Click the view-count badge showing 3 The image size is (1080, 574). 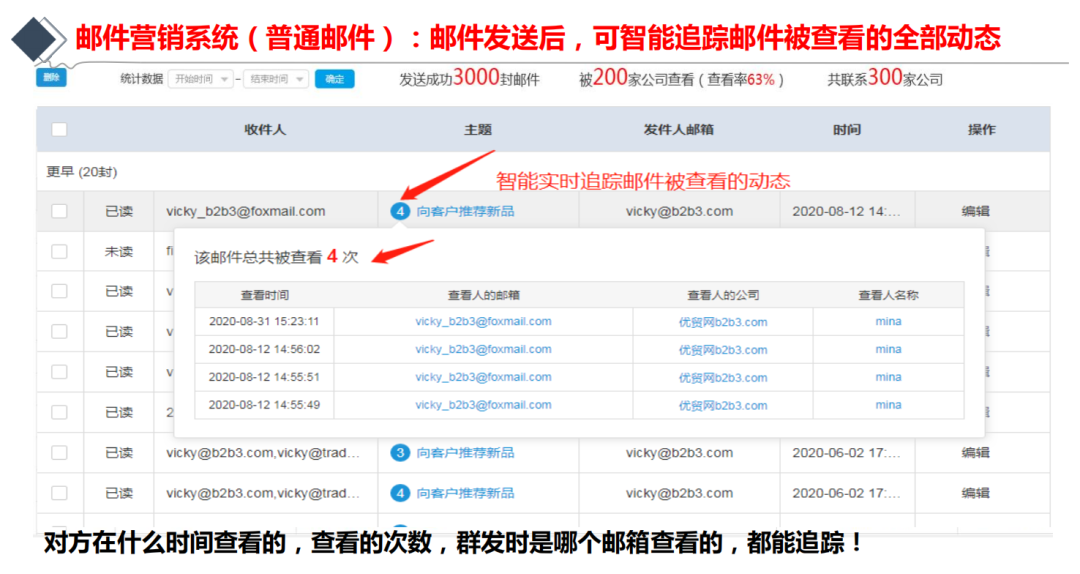point(400,453)
